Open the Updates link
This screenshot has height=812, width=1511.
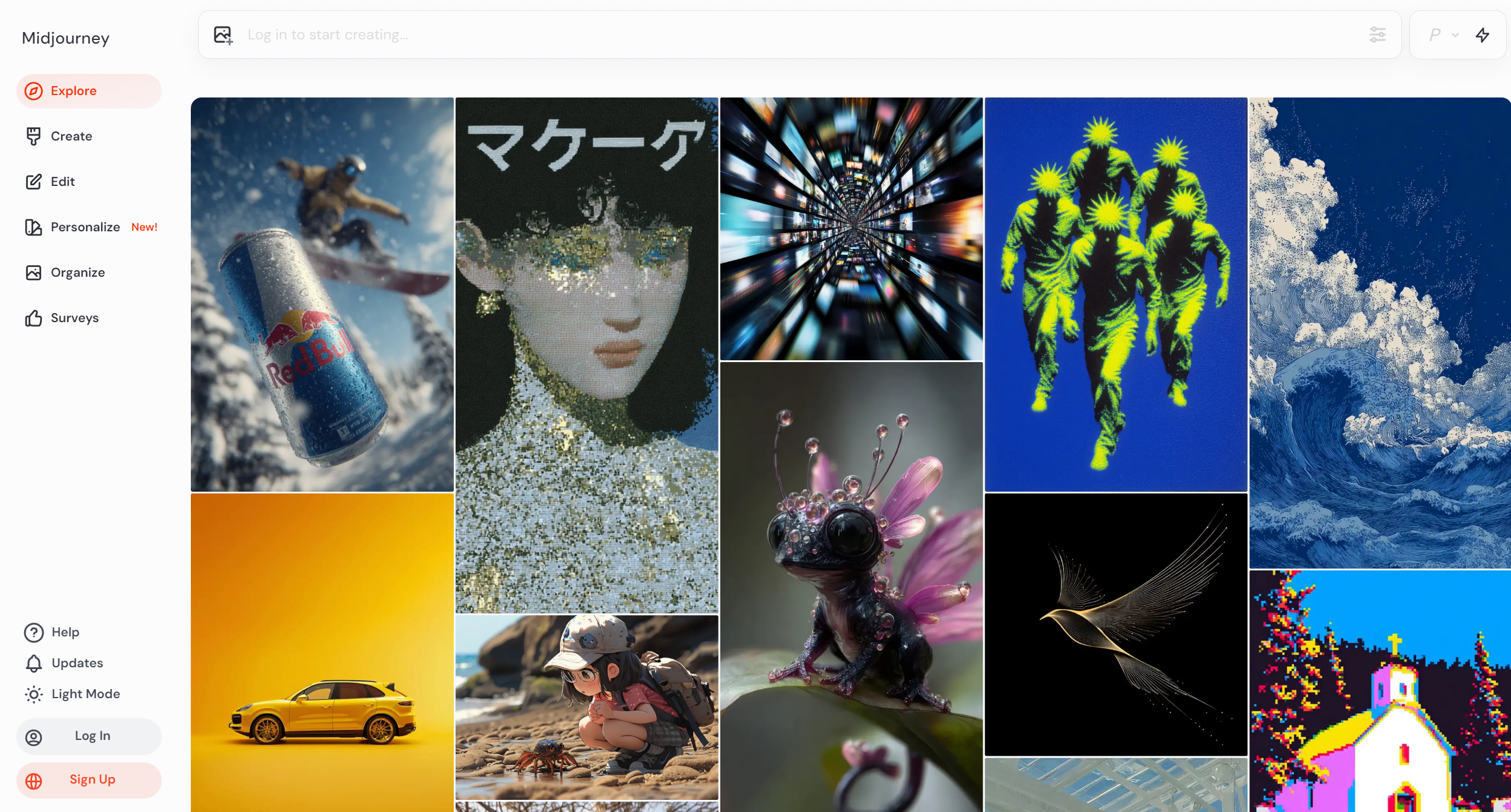[x=64, y=663]
